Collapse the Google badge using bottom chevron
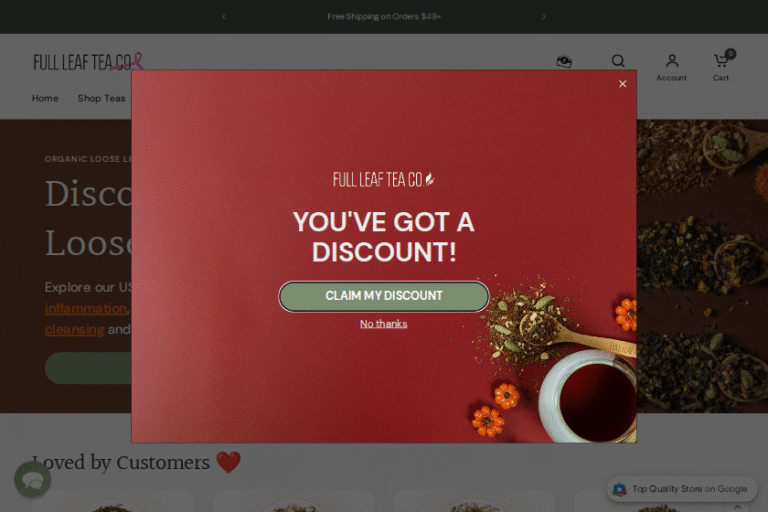768x512 pixels. coord(738,507)
